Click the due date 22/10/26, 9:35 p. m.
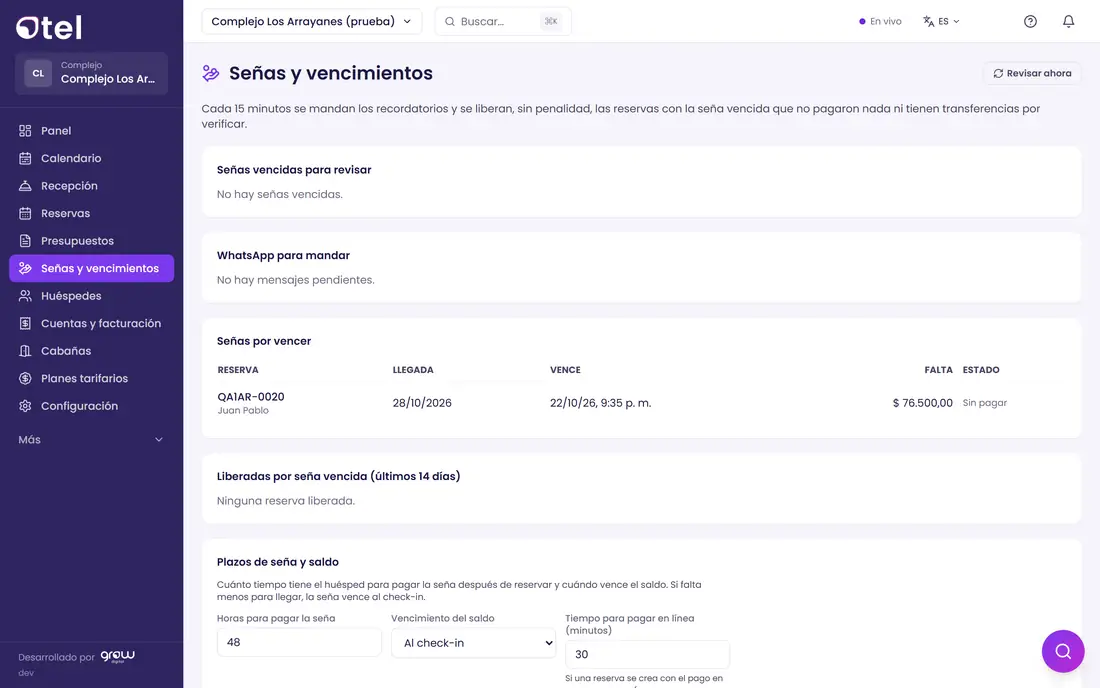The image size is (1100, 688). pos(601,403)
